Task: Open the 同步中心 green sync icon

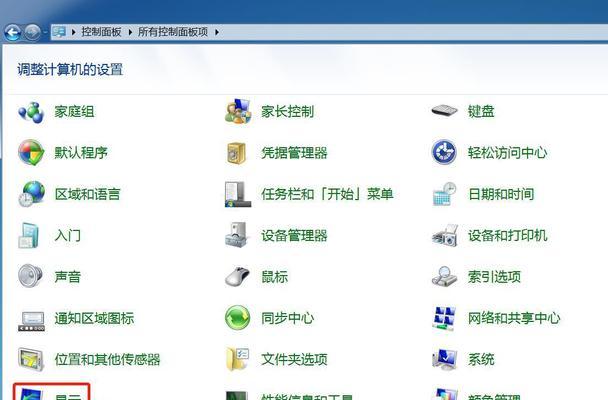Action: tap(237, 318)
